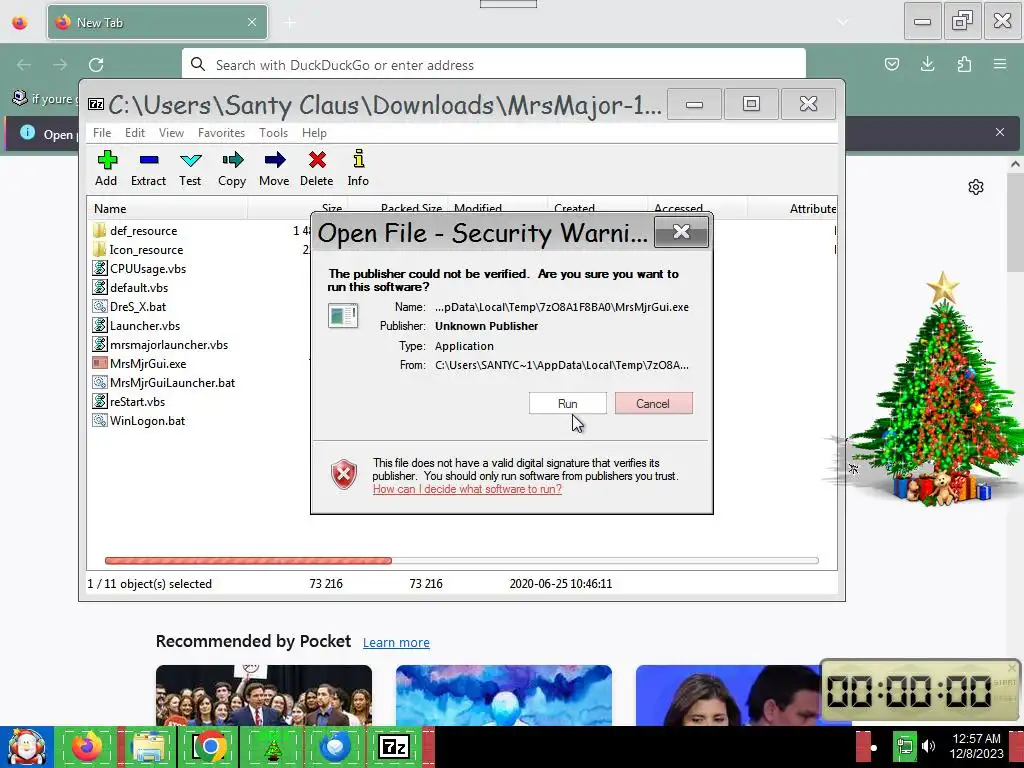Open the File menu in 7-Zip

tap(102, 133)
